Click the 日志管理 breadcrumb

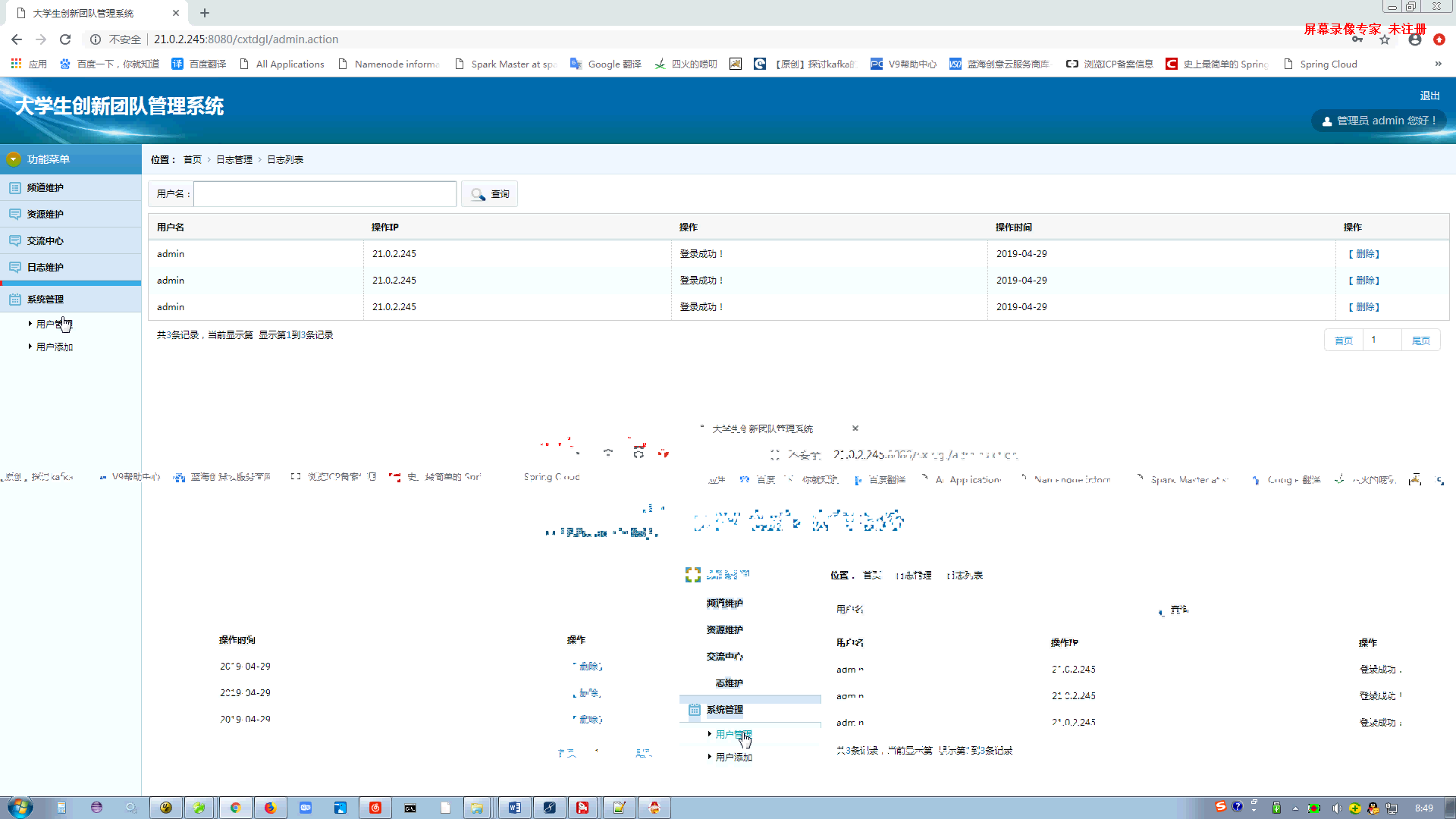tap(234, 159)
